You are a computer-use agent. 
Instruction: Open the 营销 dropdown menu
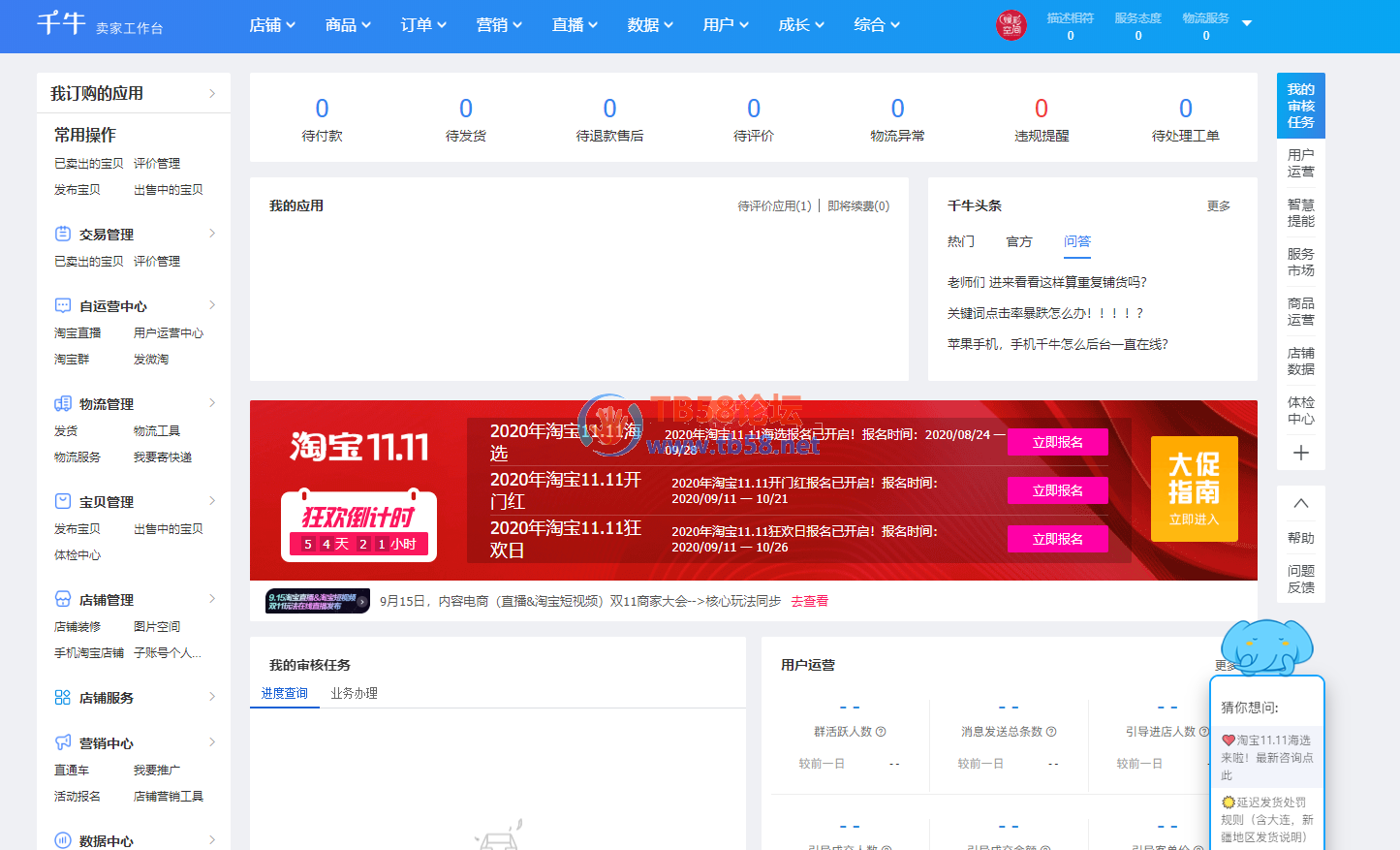(500, 25)
